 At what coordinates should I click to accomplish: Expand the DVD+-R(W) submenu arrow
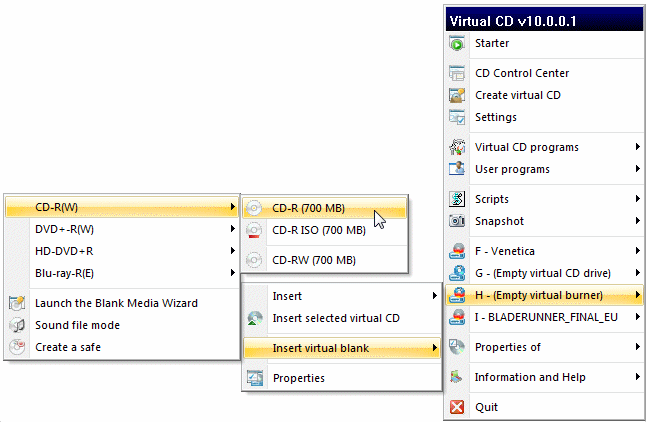232,229
